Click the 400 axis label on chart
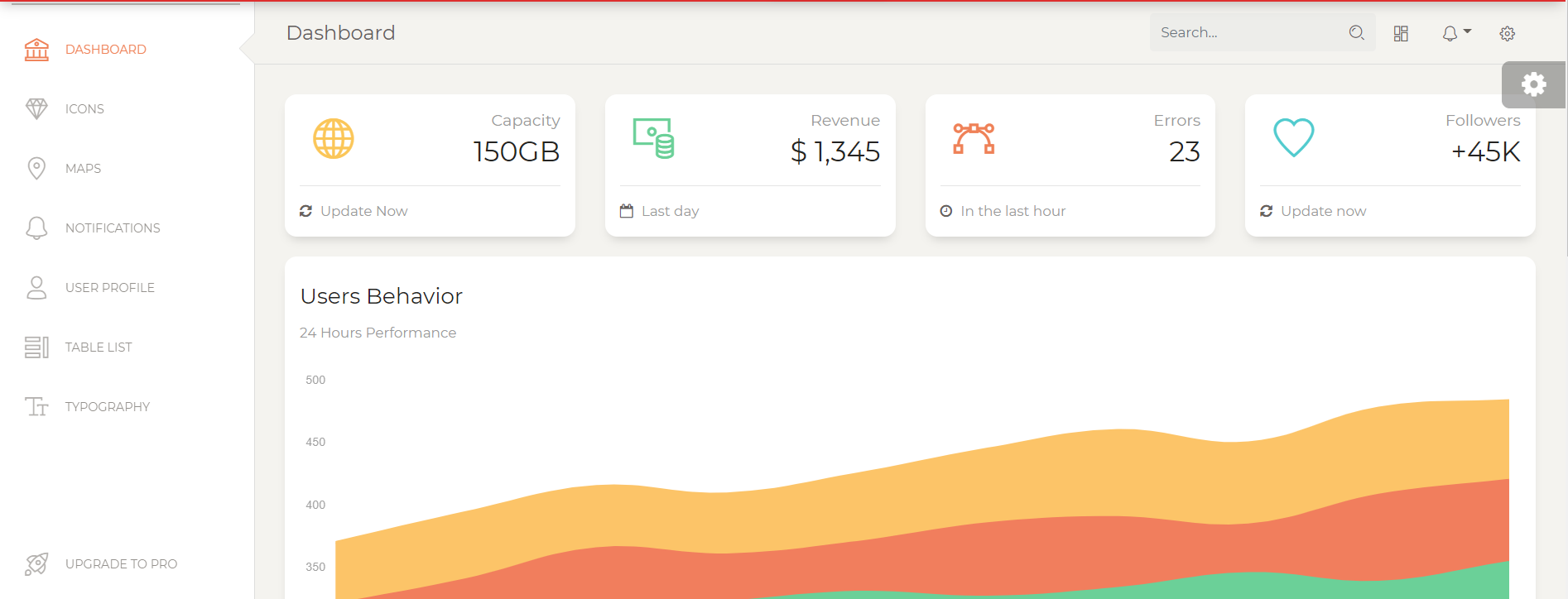Image resolution: width=1568 pixels, height=599 pixels. point(315,505)
